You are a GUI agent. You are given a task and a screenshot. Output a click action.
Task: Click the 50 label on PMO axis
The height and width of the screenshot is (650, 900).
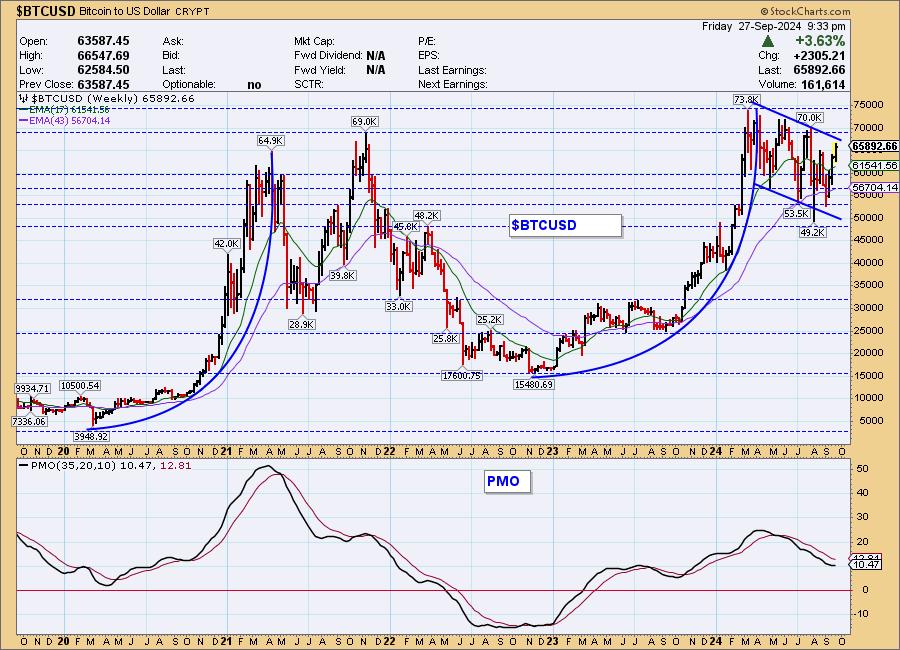[863, 469]
